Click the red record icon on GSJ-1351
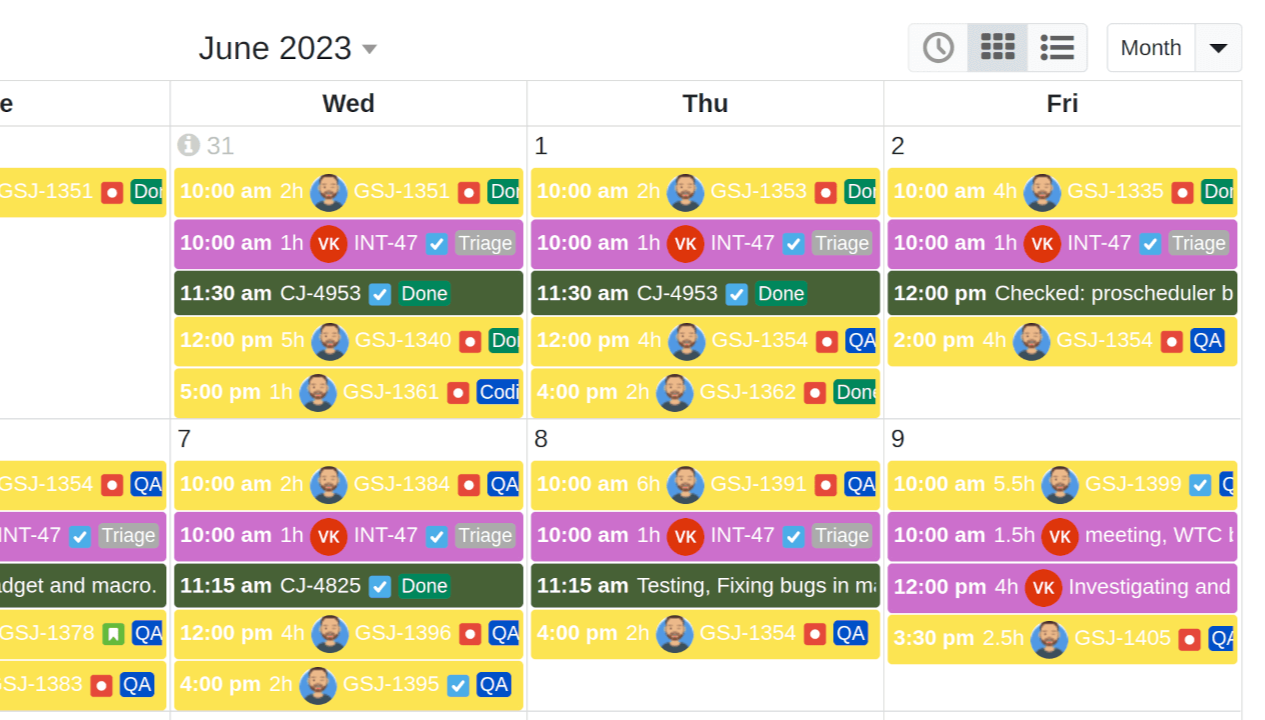Screen dimensions: 1265x720 tap(469, 192)
